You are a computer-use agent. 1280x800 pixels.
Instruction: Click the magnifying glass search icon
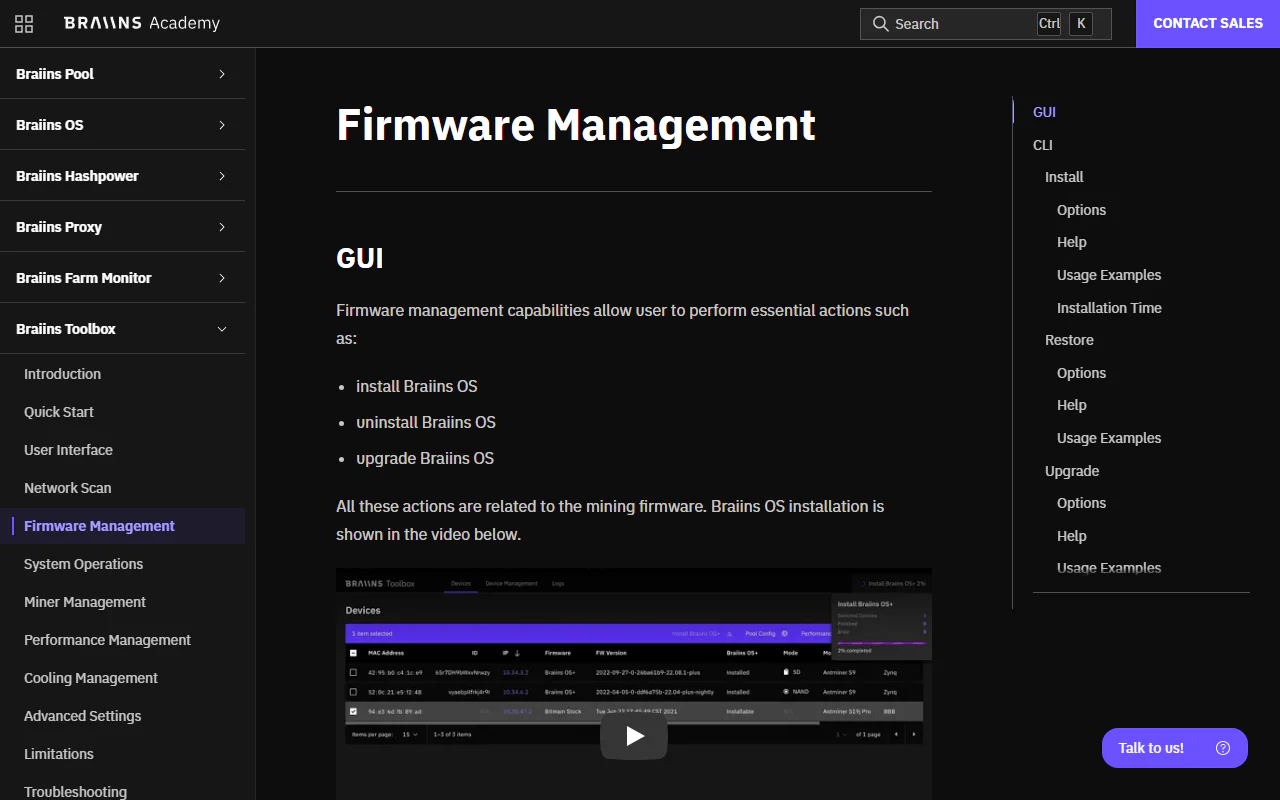pos(881,24)
